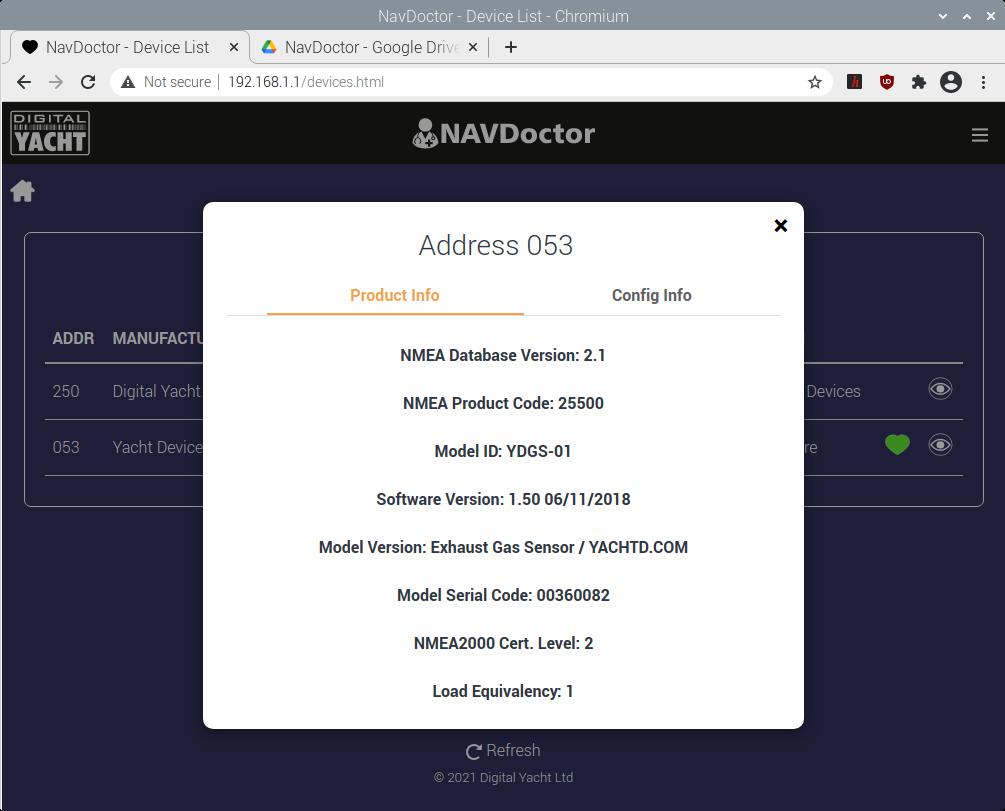Open the extensions puzzle menu
This screenshot has width=1005, height=811.
(x=918, y=82)
